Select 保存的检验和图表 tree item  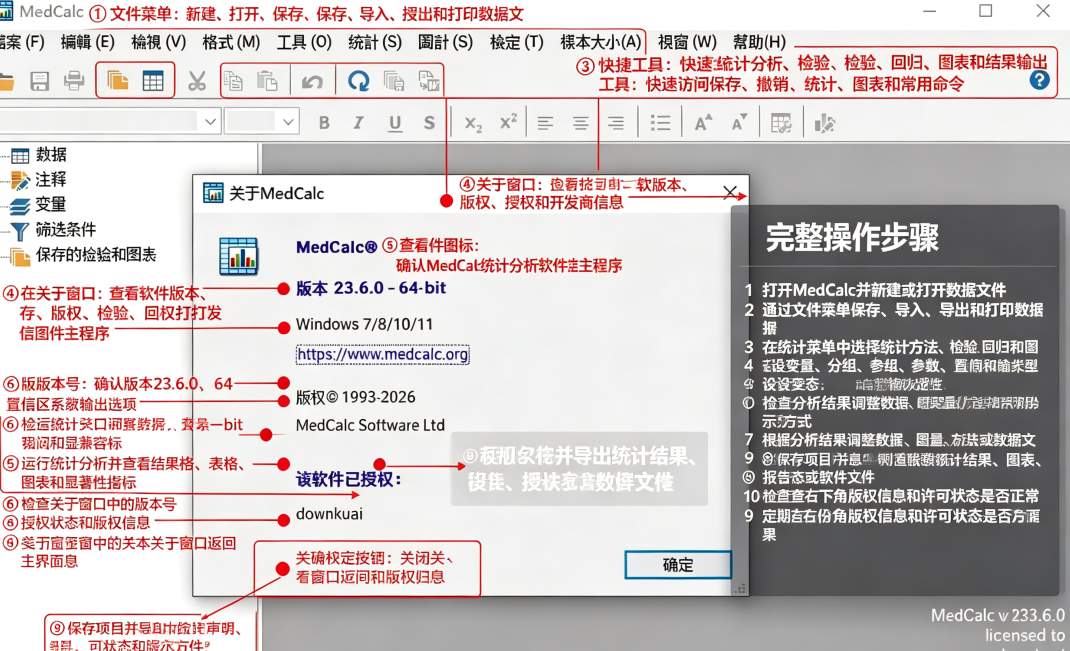(96, 255)
